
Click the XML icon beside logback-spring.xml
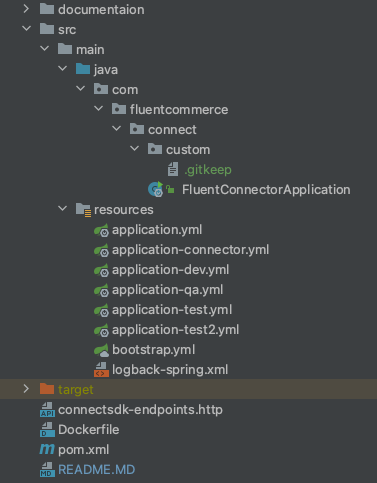click(x=101, y=370)
